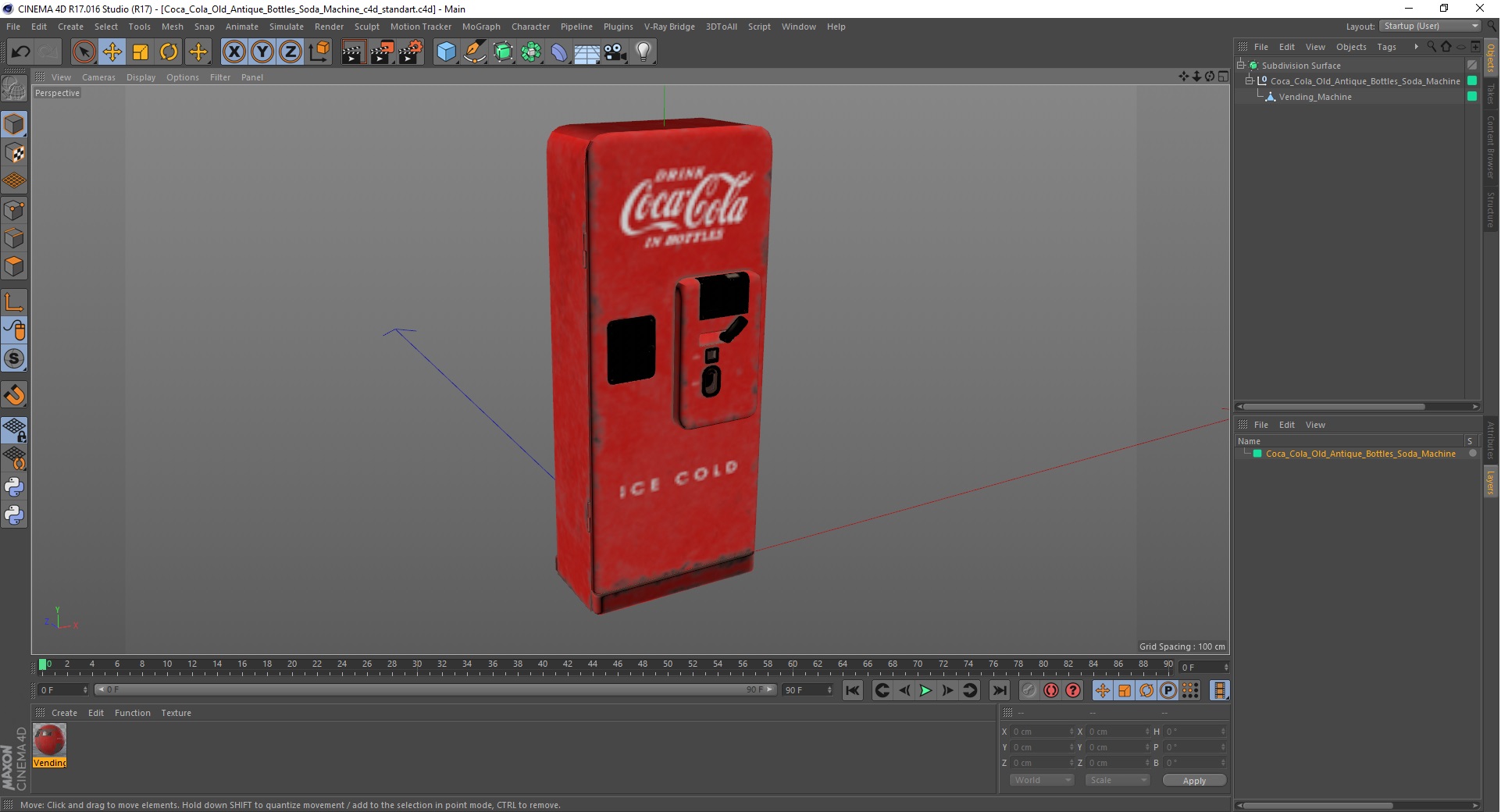The width and height of the screenshot is (1501, 812).
Task: Add a Cube primitive object
Action: (x=446, y=52)
